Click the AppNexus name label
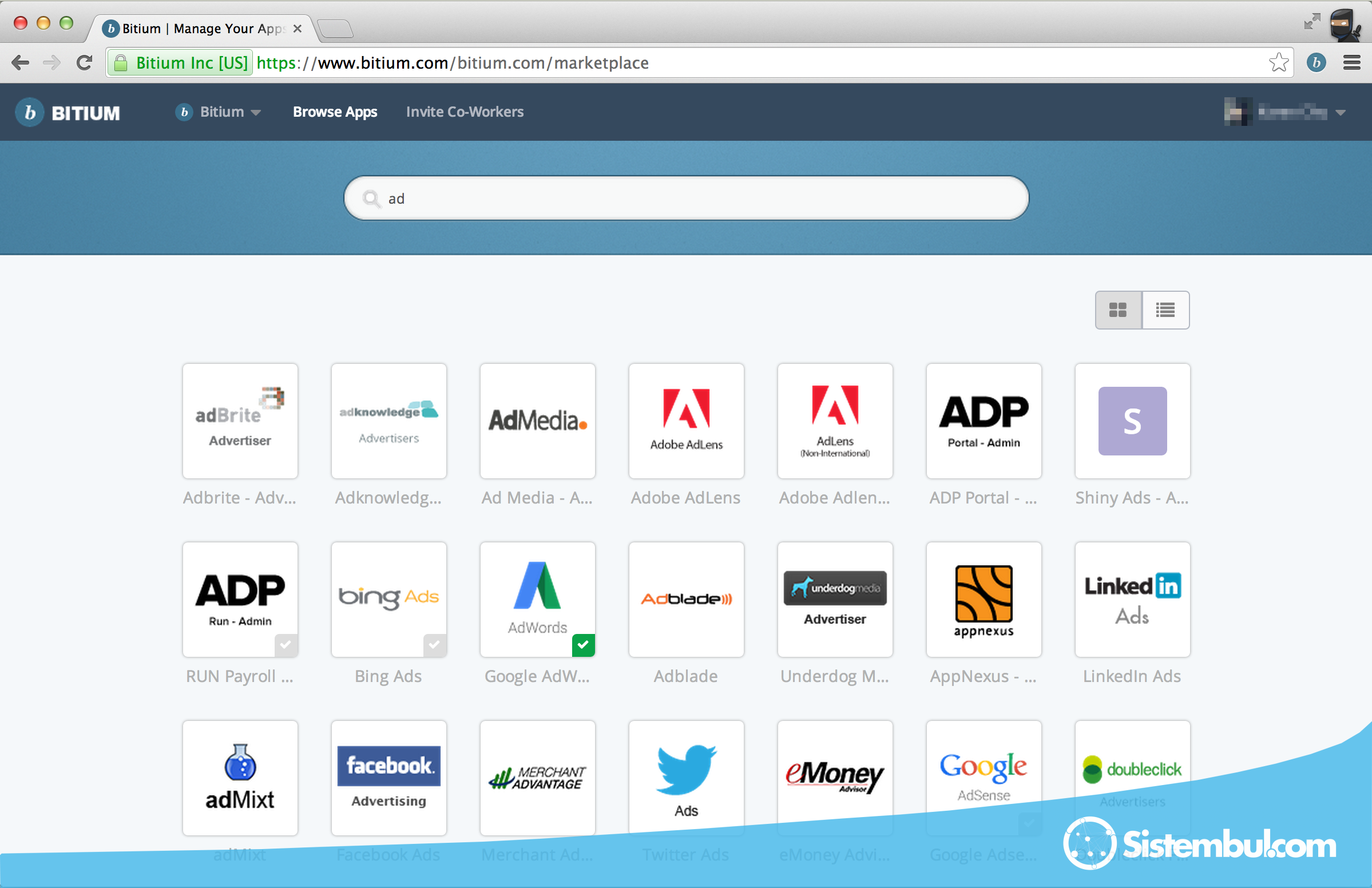Screen dimensions: 1372x888 coord(983,676)
